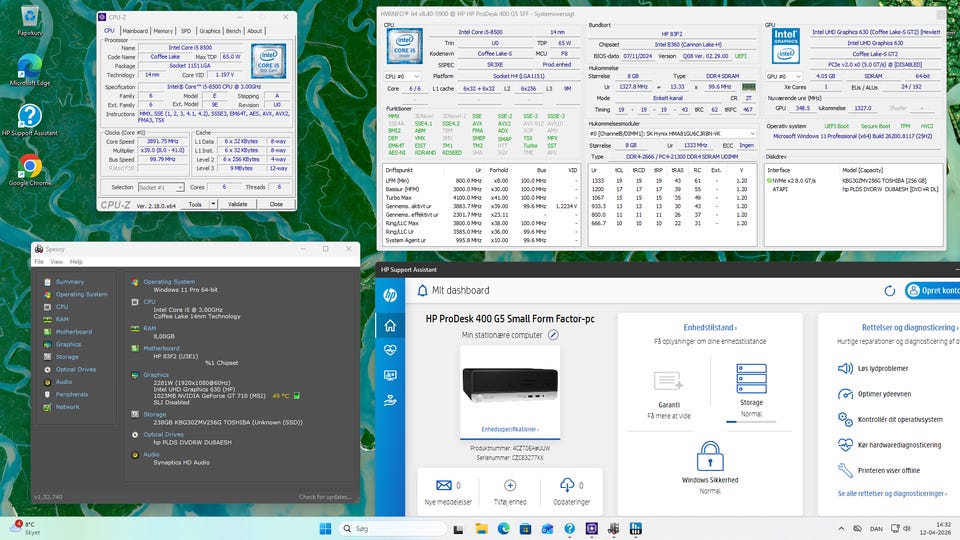
Task: Open the Nye meddelelser envelope icon
Action: pos(443,485)
